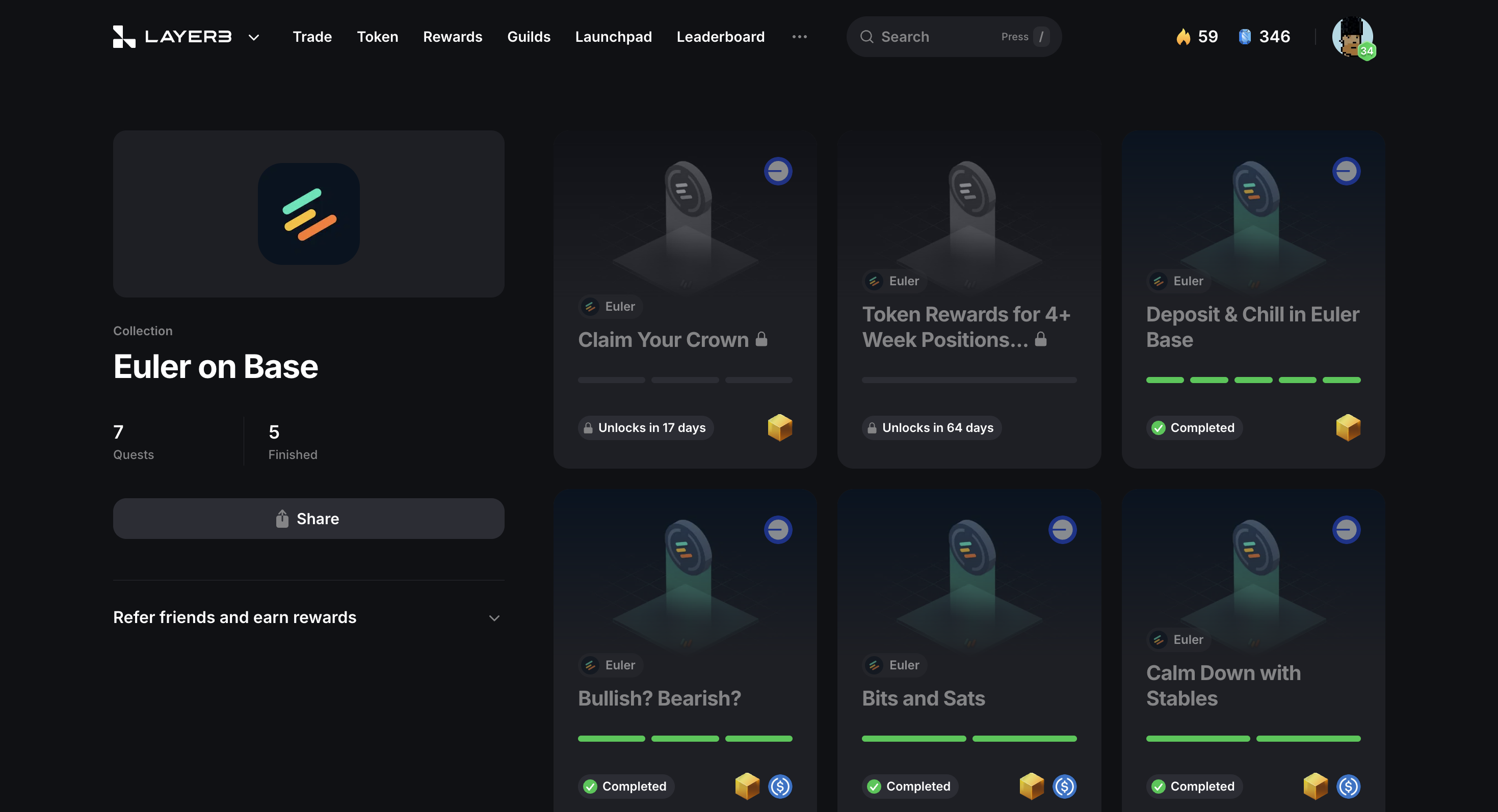Click the blue dollar coin on Calm Down with Stables

click(1348, 787)
